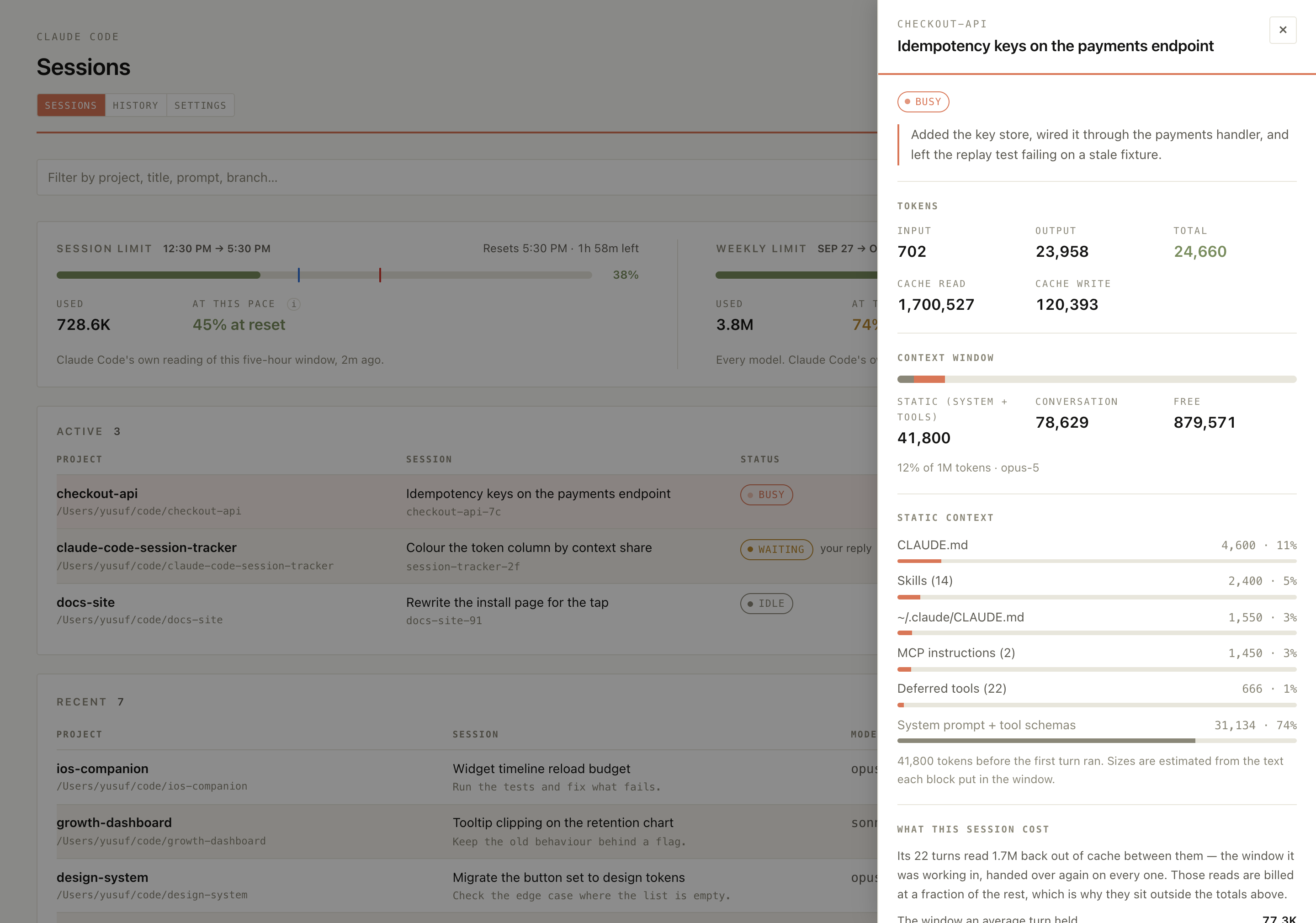Click the cache read value 1,700,527
Viewport: 1316px width, 923px height.
pos(936,305)
